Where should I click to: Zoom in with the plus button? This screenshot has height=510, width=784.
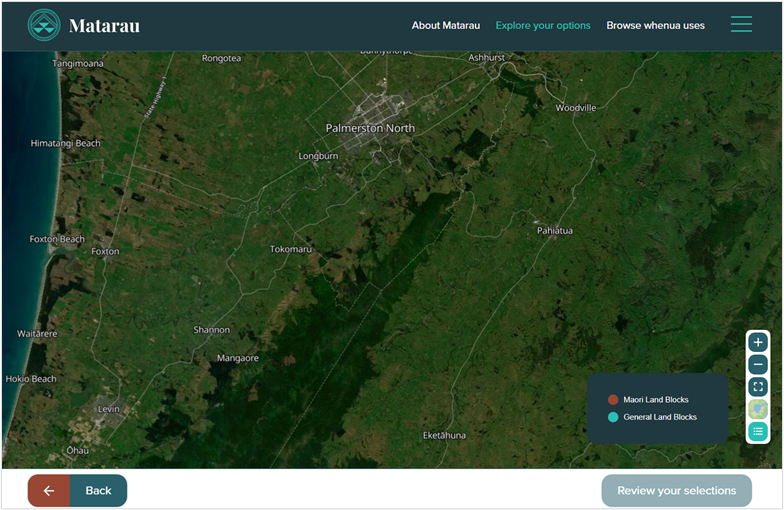click(x=758, y=342)
